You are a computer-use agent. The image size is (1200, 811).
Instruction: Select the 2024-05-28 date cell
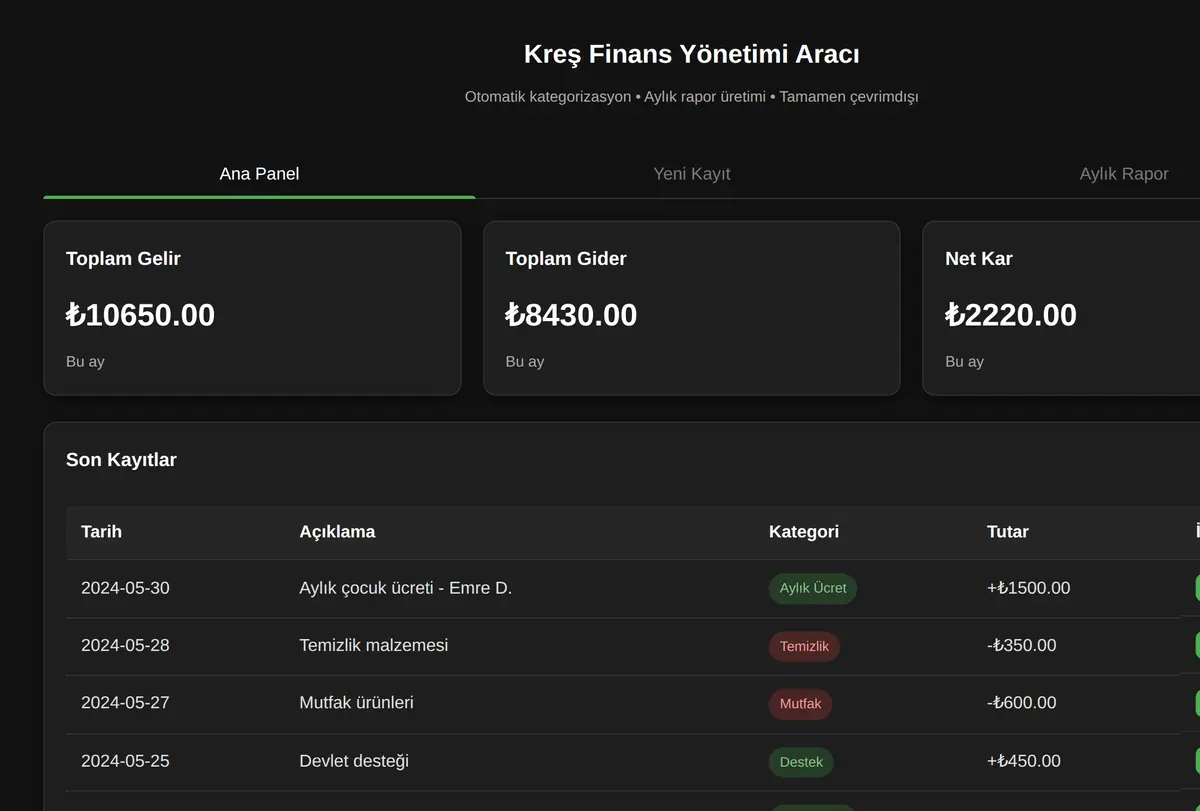[125, 645]
